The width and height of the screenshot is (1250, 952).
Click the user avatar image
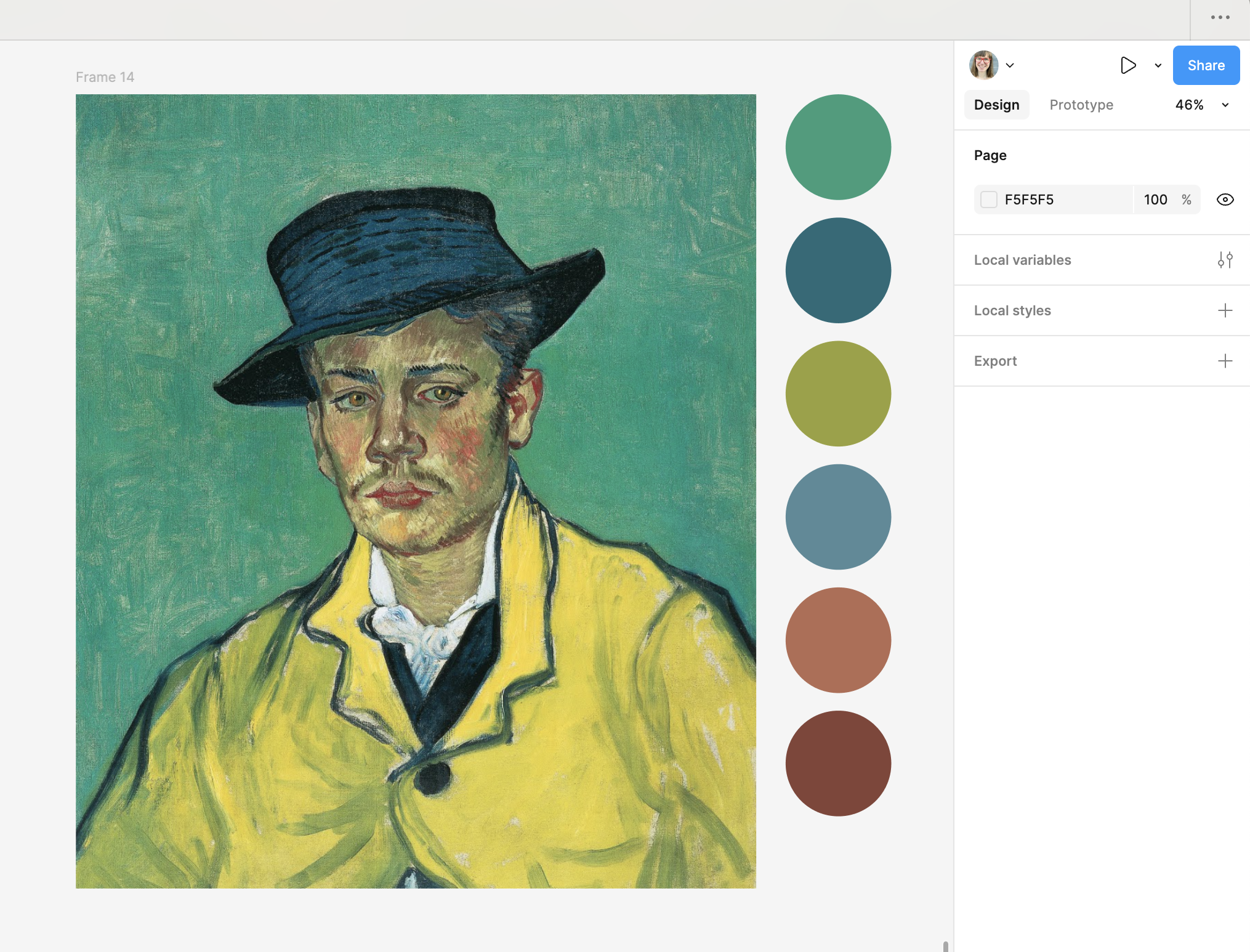pos(983,65)
